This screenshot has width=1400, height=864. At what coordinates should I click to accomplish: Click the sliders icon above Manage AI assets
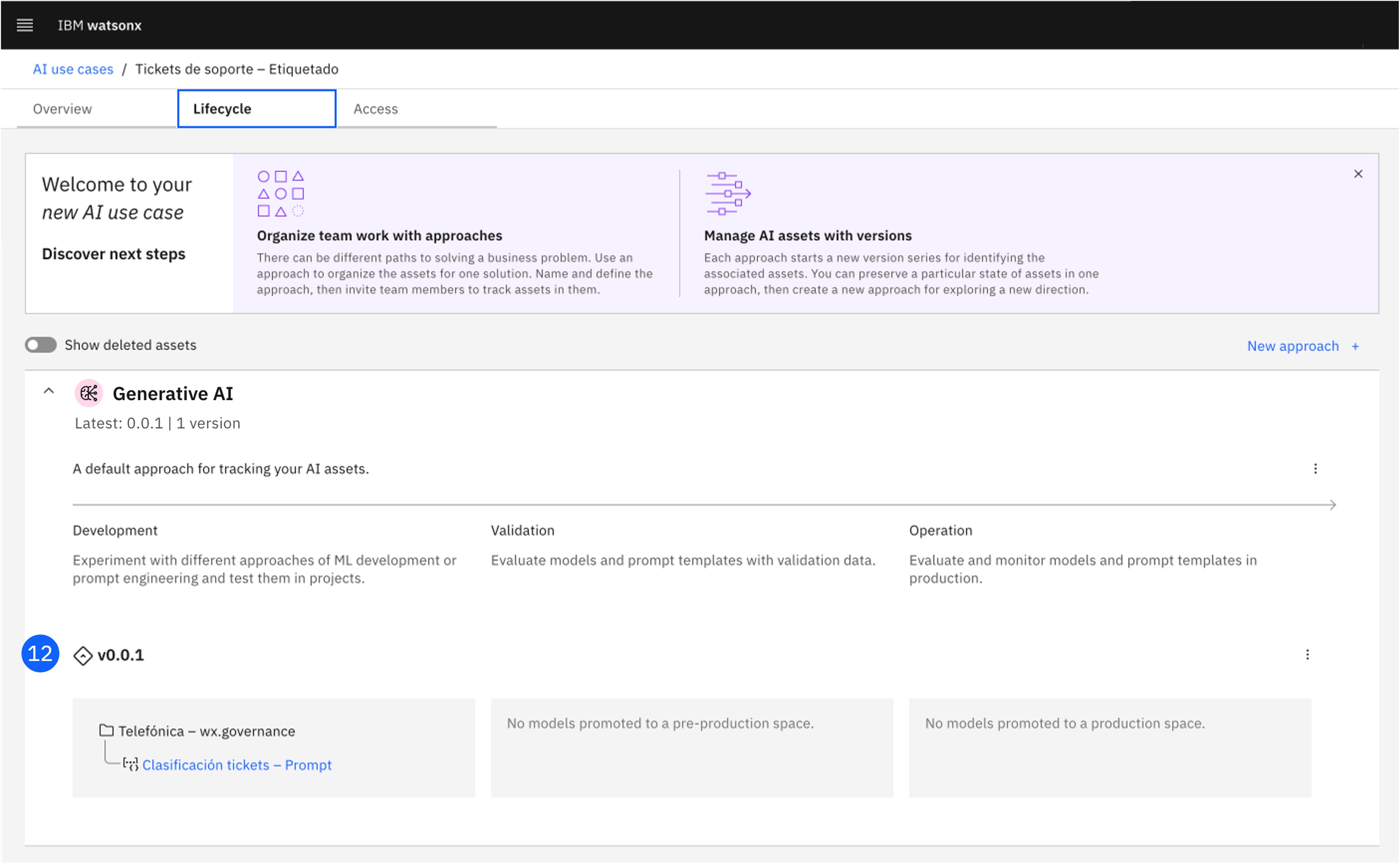click(x=728, y=194)
